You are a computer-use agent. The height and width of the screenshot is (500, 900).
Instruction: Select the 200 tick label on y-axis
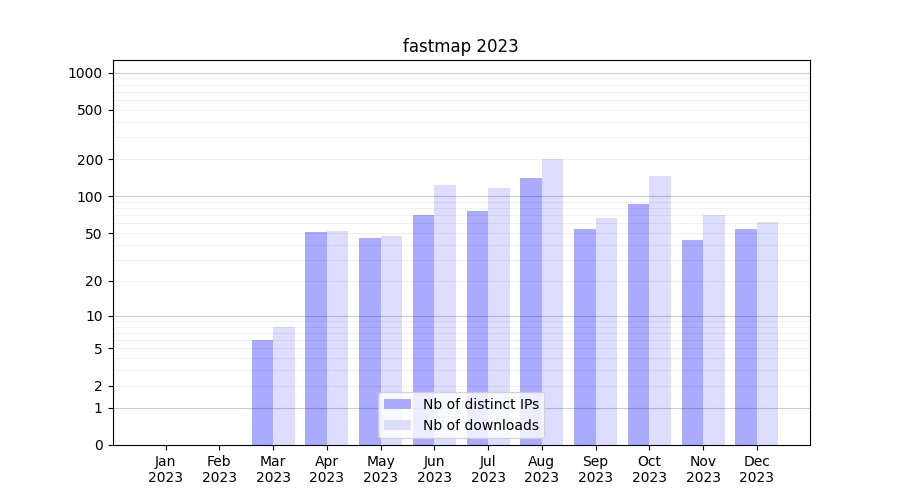pyautogui.click(x=91, y=160)
